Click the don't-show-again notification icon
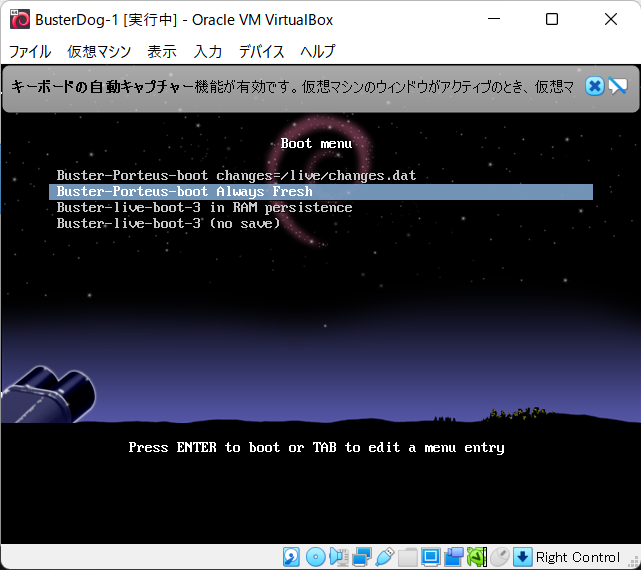Viewport: 641px width, 570px height. (x=618, y=86)
